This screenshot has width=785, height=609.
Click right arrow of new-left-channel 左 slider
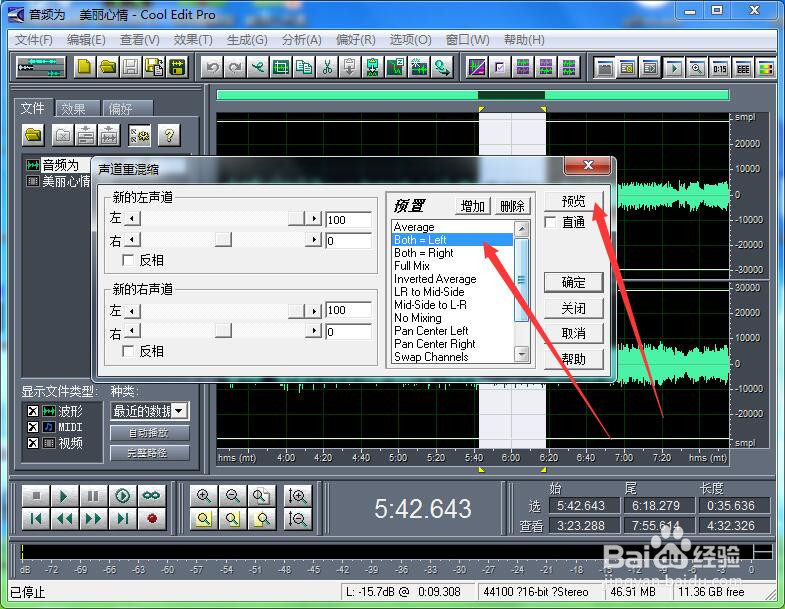click(314, 218)
